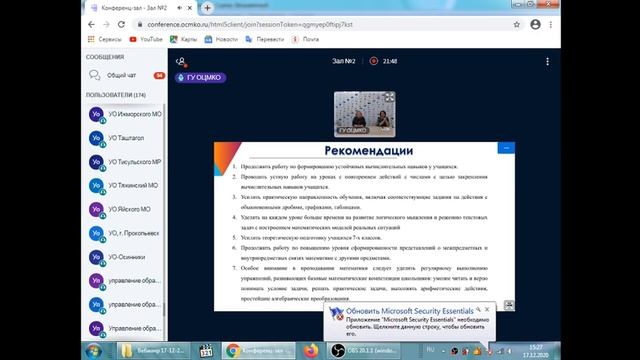The width and height of the screenshot is (640, 360).
Task: Open the YouTube bookmark
Action: (x=146, y=39)
